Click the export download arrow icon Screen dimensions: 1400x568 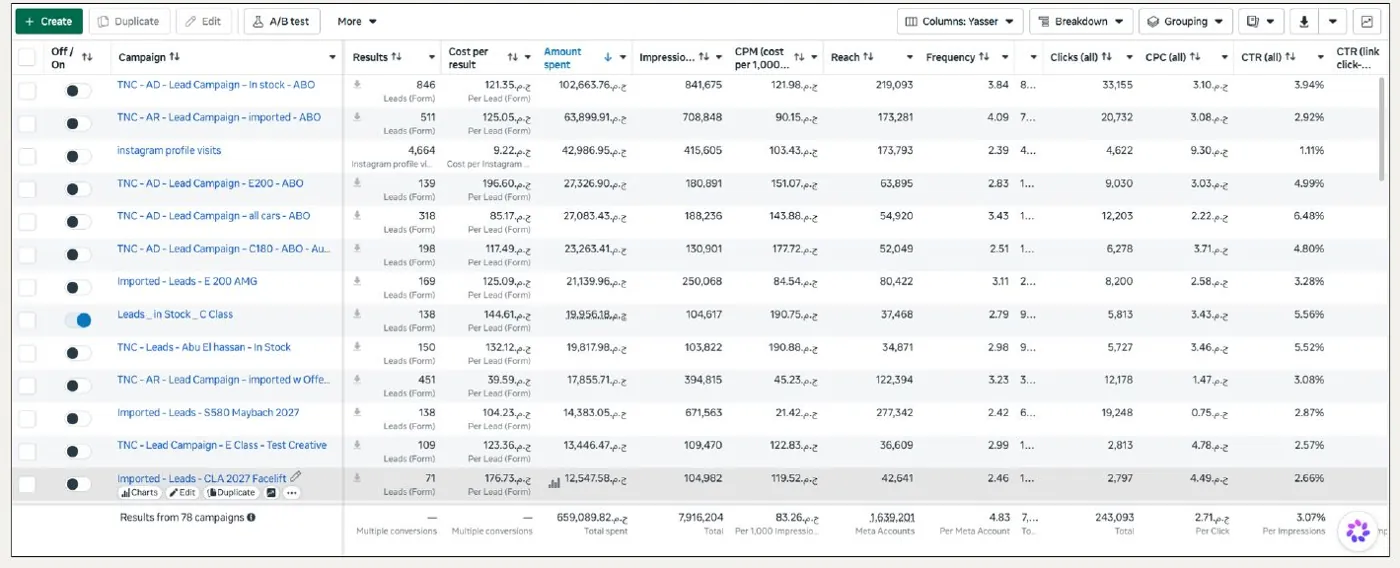click(1304, 21)
